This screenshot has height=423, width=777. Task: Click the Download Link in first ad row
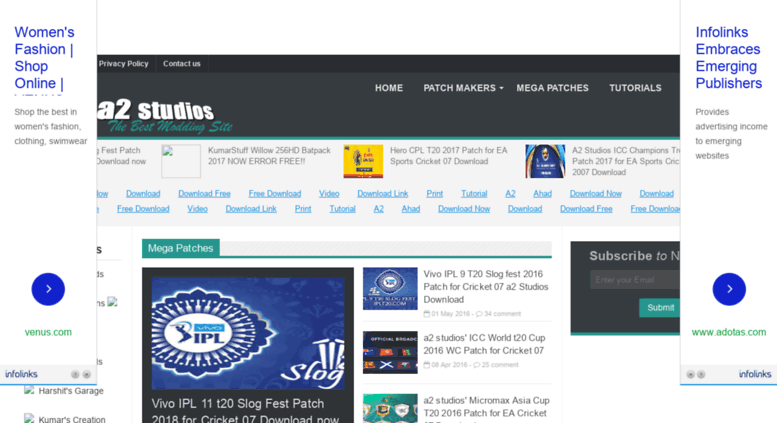(x=383, y=194)
